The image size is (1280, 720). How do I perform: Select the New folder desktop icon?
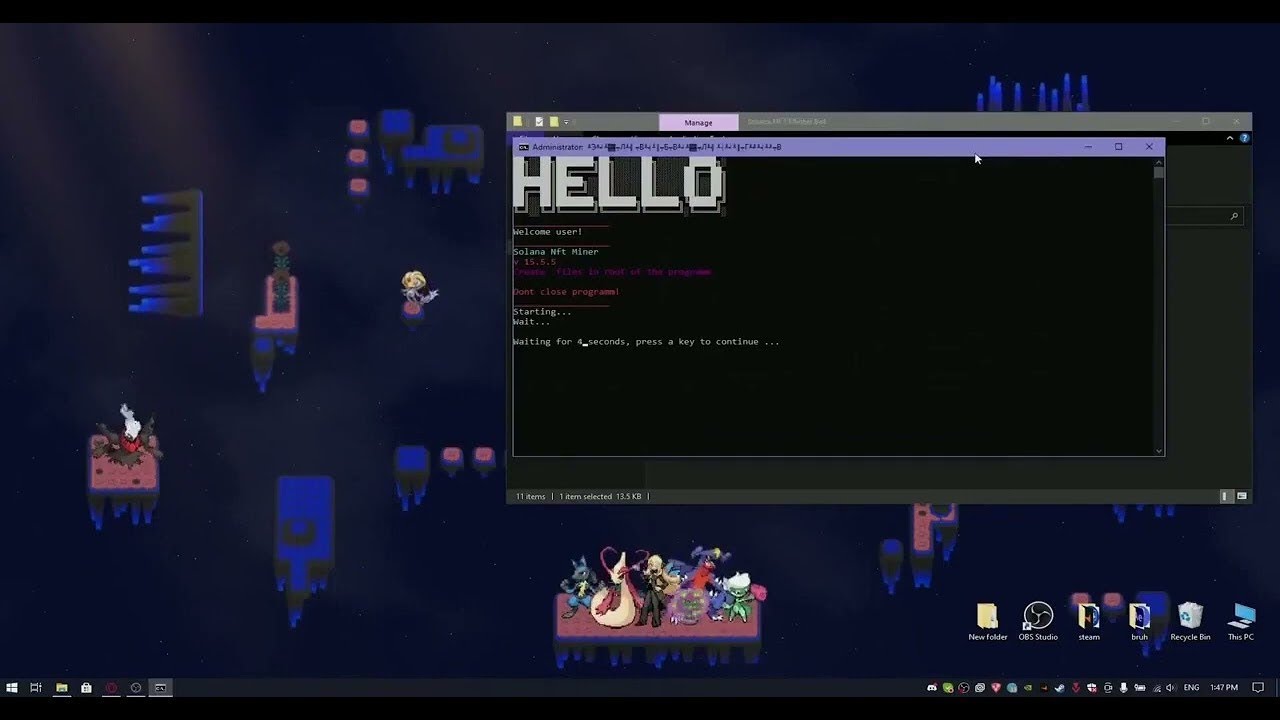[987, 622]
